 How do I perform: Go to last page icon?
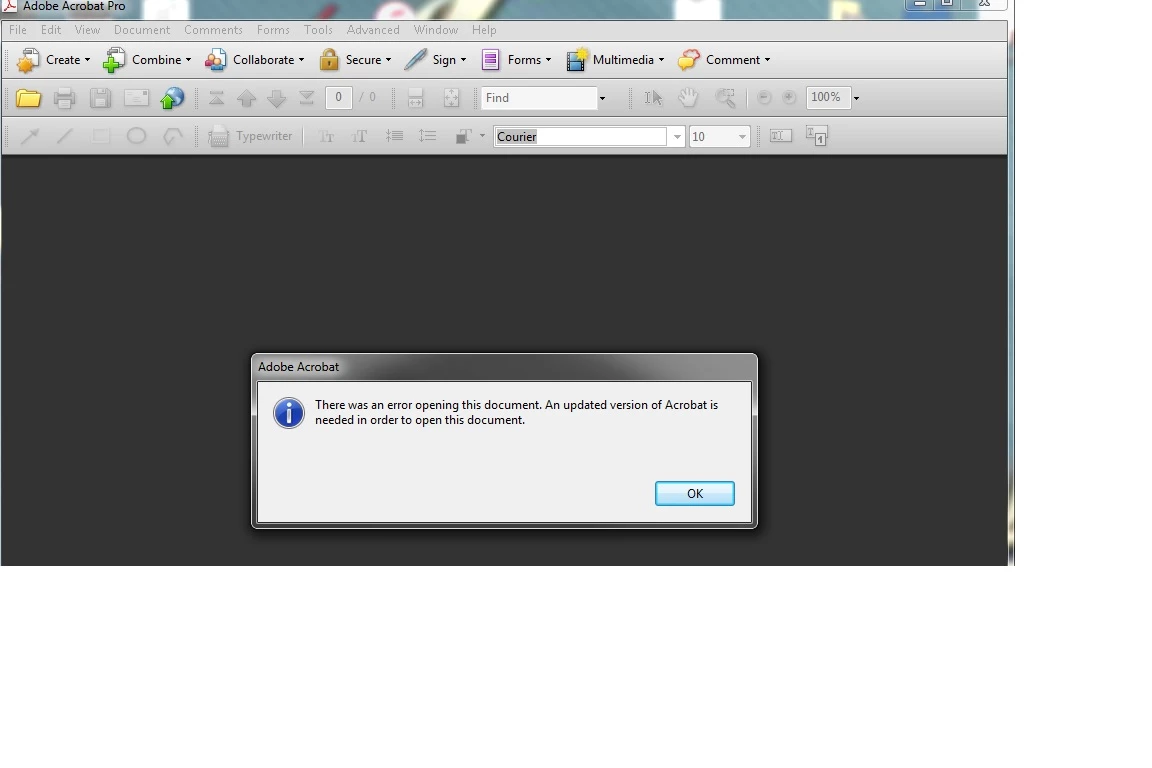306,98
